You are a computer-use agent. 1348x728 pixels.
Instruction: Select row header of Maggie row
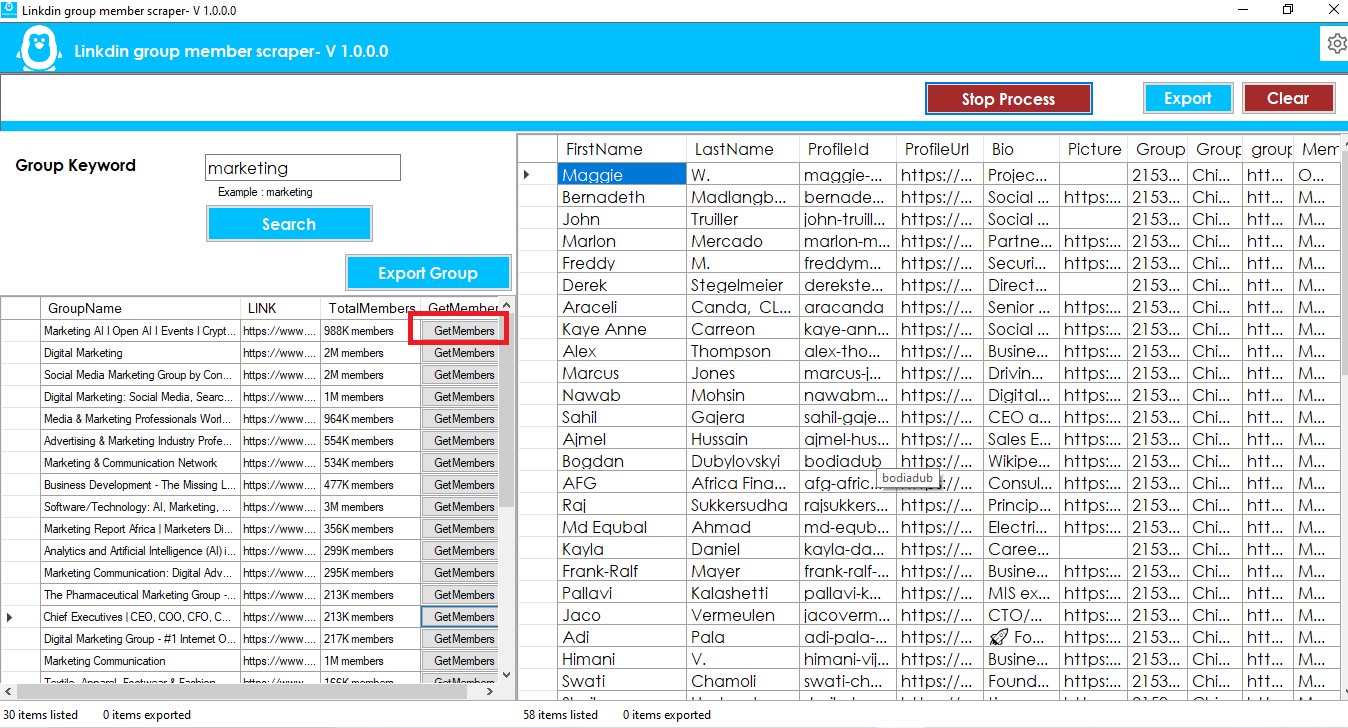click(538, 175)
